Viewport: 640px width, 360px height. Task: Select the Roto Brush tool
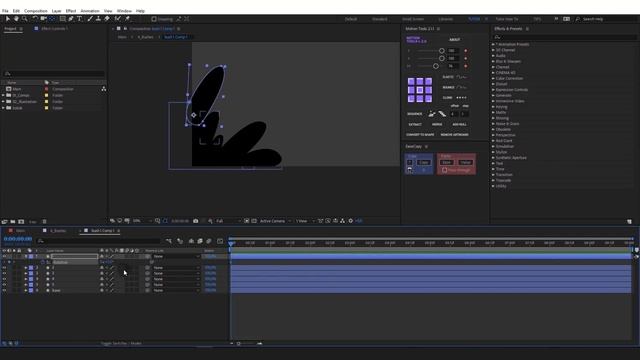(118, 19)
